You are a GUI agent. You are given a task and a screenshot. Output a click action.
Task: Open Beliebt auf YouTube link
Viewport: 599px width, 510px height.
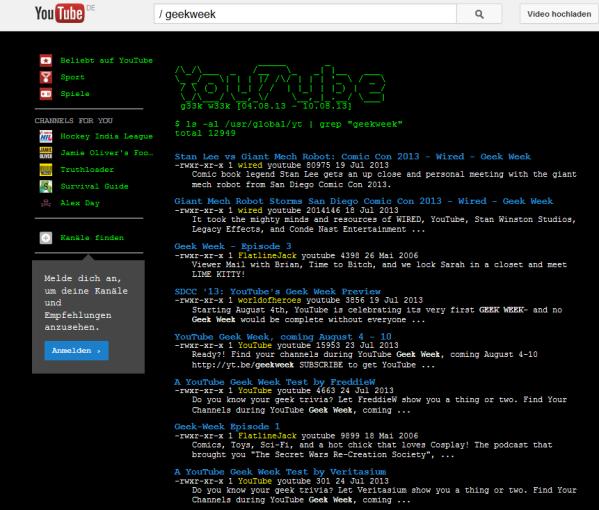tap(106, 60)
